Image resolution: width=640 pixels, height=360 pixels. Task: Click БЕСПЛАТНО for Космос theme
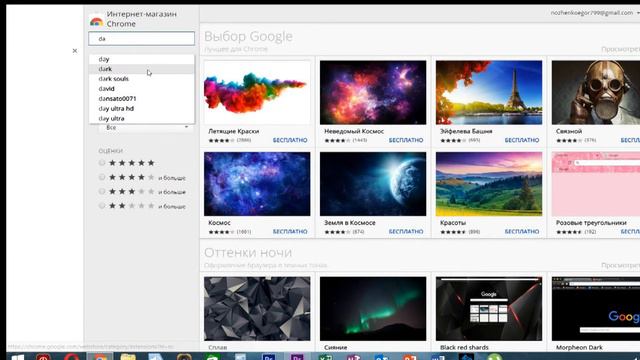[290, 231]
